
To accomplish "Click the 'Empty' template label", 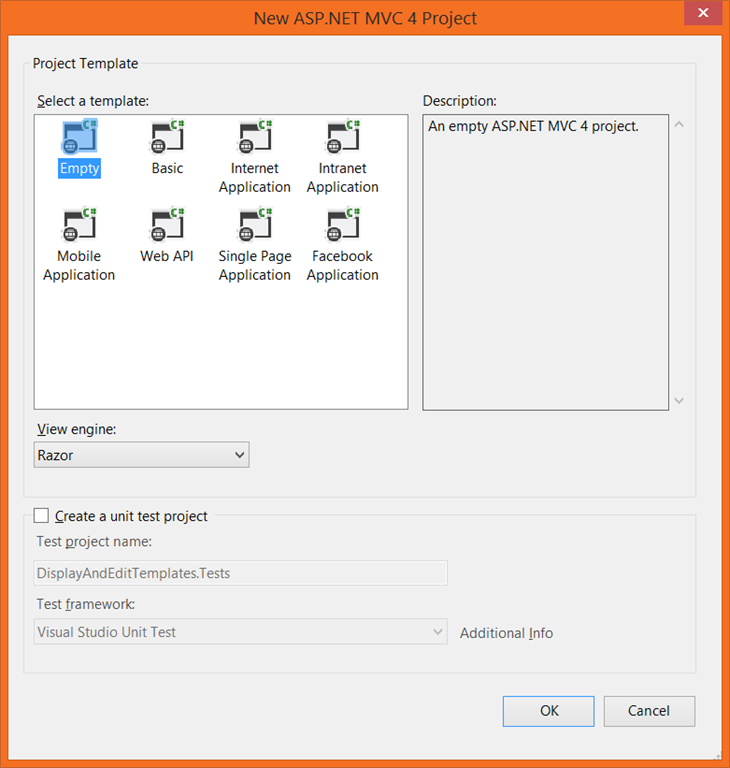I will (79, 168).
